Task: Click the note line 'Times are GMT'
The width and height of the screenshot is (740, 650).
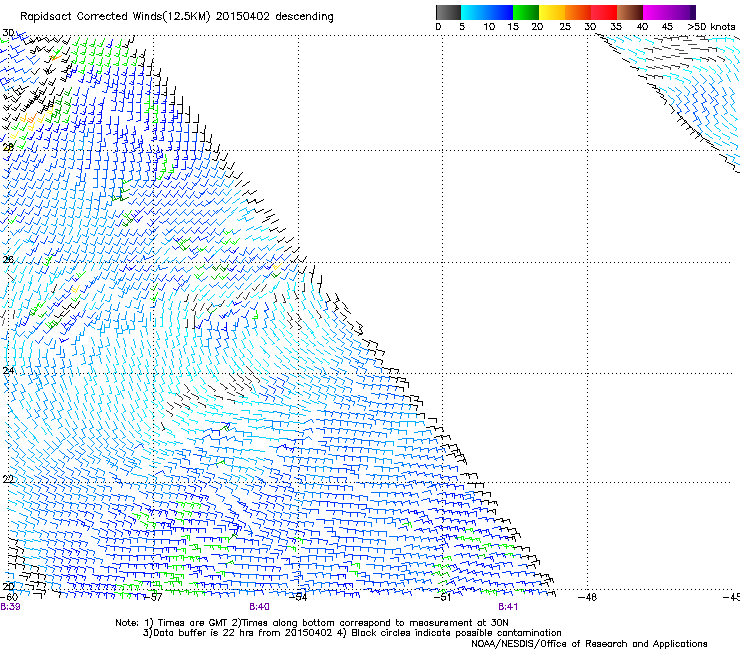Action: tap(193, 623)
